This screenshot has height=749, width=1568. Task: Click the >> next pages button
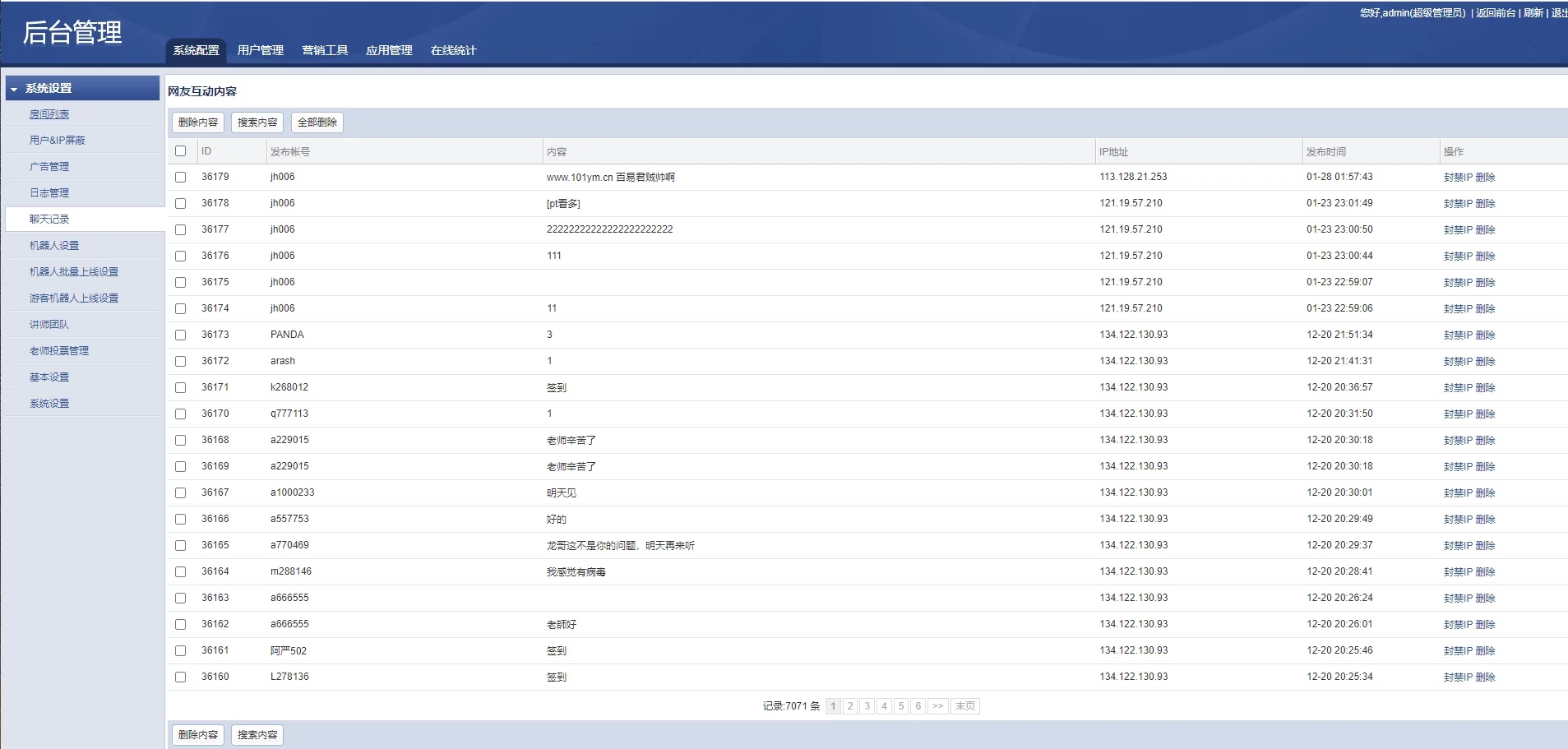pos(937,706)
